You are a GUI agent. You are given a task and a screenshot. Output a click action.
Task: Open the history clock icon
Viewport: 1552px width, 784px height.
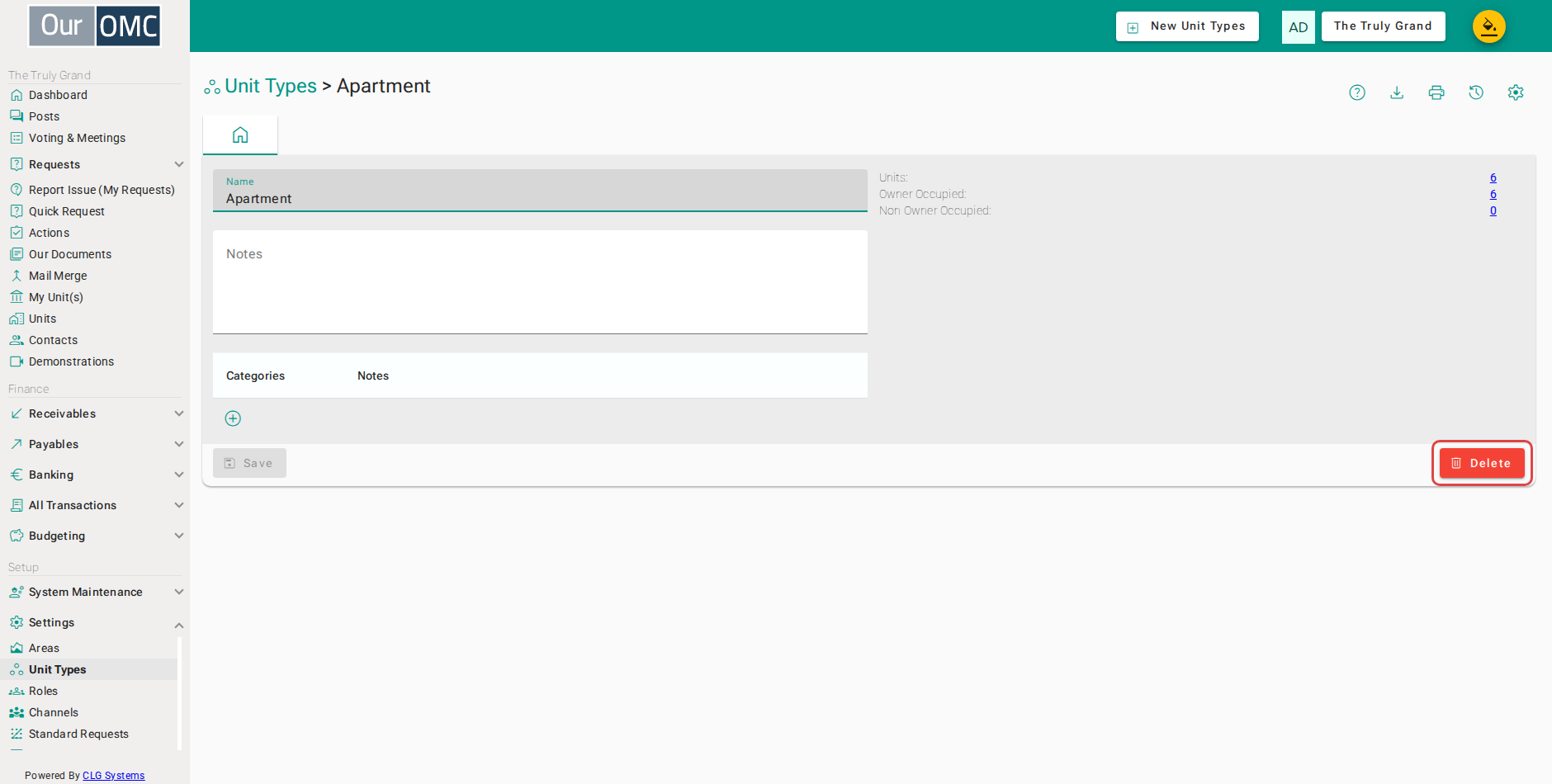coord(1476,92)
